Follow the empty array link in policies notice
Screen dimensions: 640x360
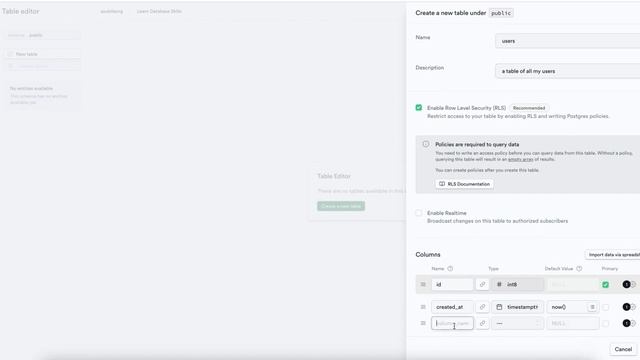520,159
